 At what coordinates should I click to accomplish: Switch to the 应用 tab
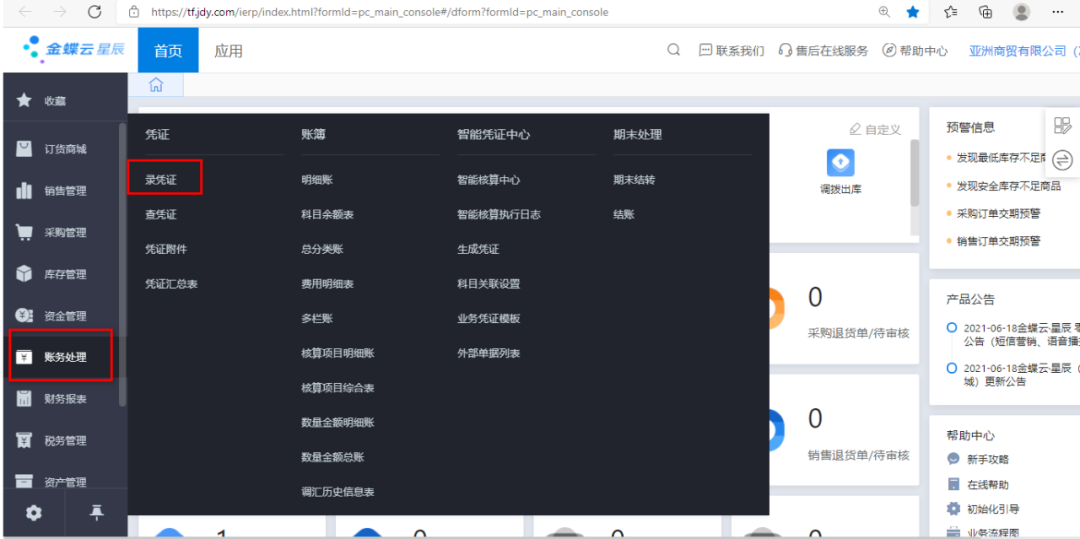[x=228, y=51]
